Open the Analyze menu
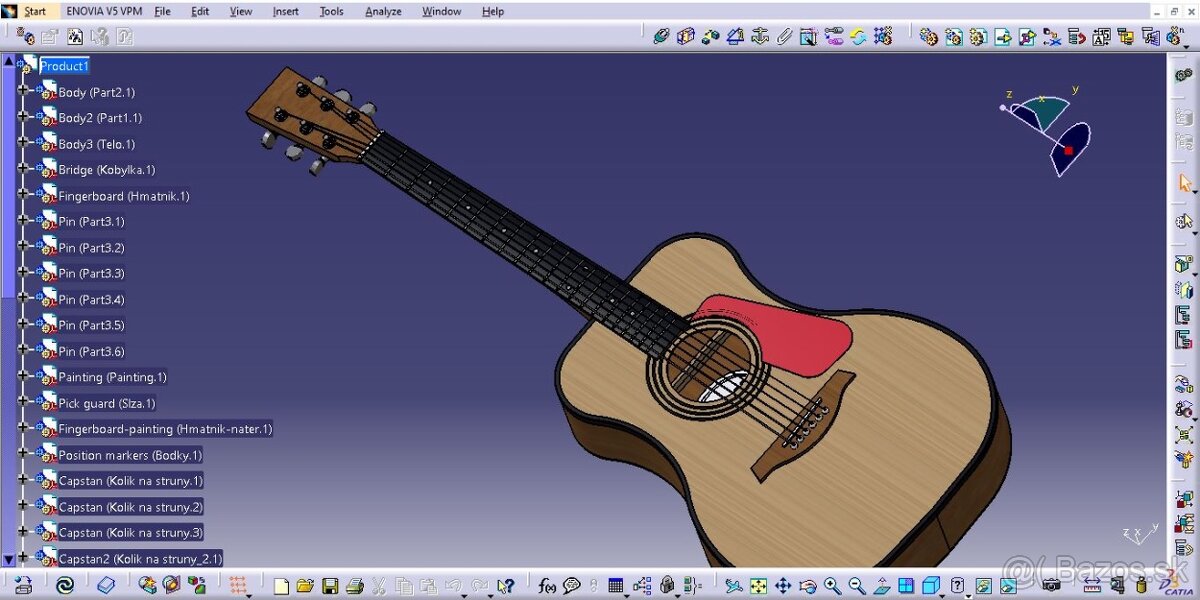Viewport: 1200px width, 600px height. pos(383,12)
